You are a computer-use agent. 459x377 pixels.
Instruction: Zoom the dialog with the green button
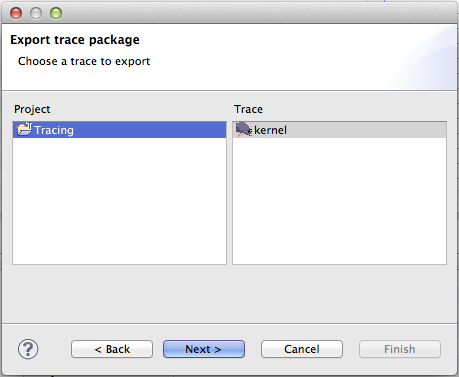pos(56,13)
